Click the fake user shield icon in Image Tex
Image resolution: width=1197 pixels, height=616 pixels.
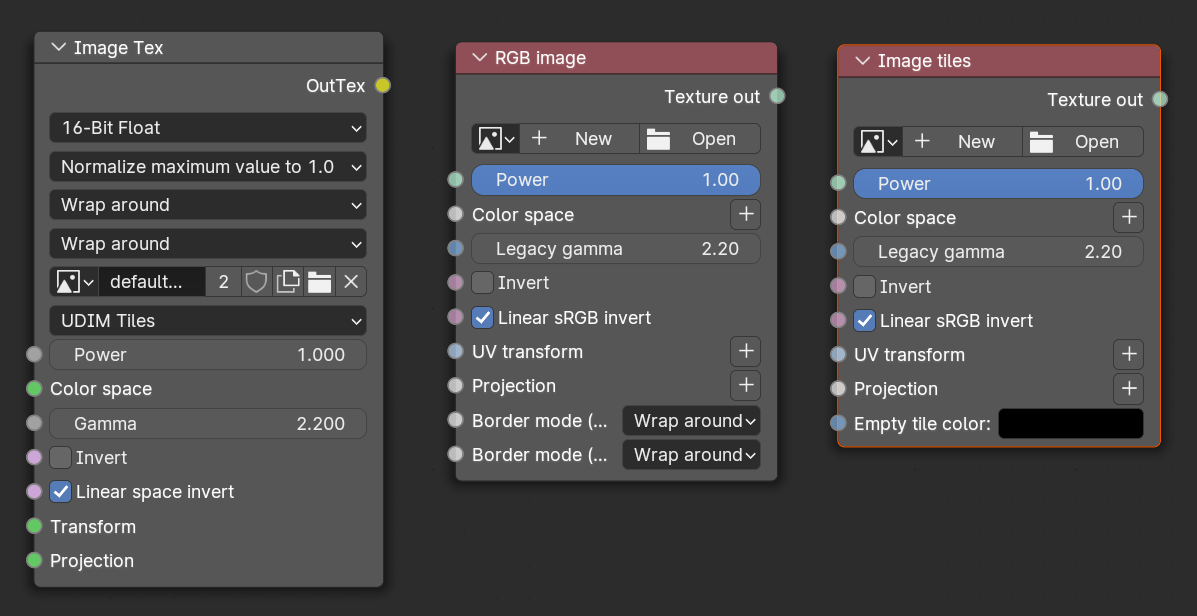click(x=257, y=282)
